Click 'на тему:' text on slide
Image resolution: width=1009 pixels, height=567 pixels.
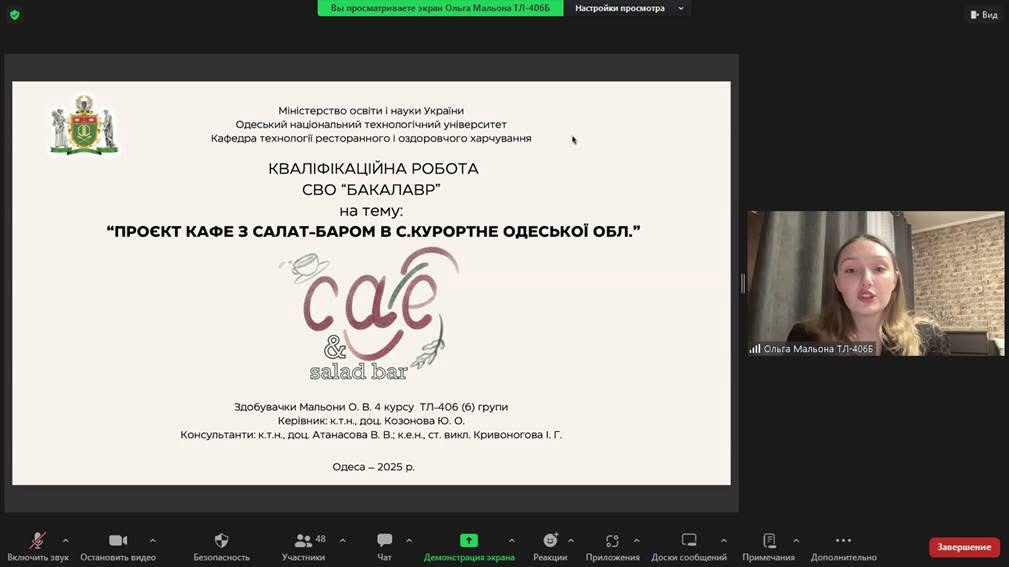click(371, 210)
